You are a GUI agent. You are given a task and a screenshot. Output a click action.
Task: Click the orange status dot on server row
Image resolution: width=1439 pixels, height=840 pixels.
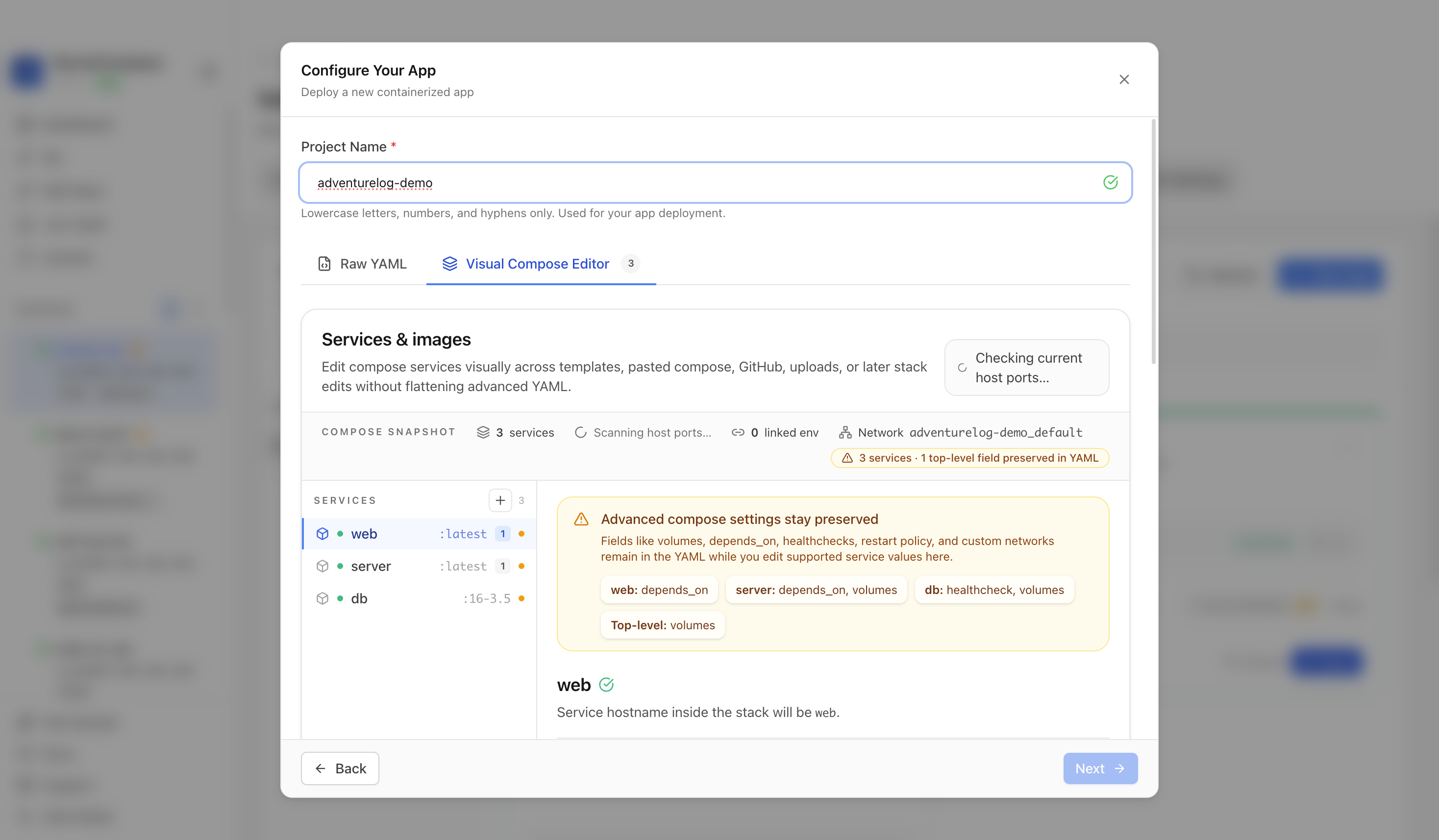(521, 566)
